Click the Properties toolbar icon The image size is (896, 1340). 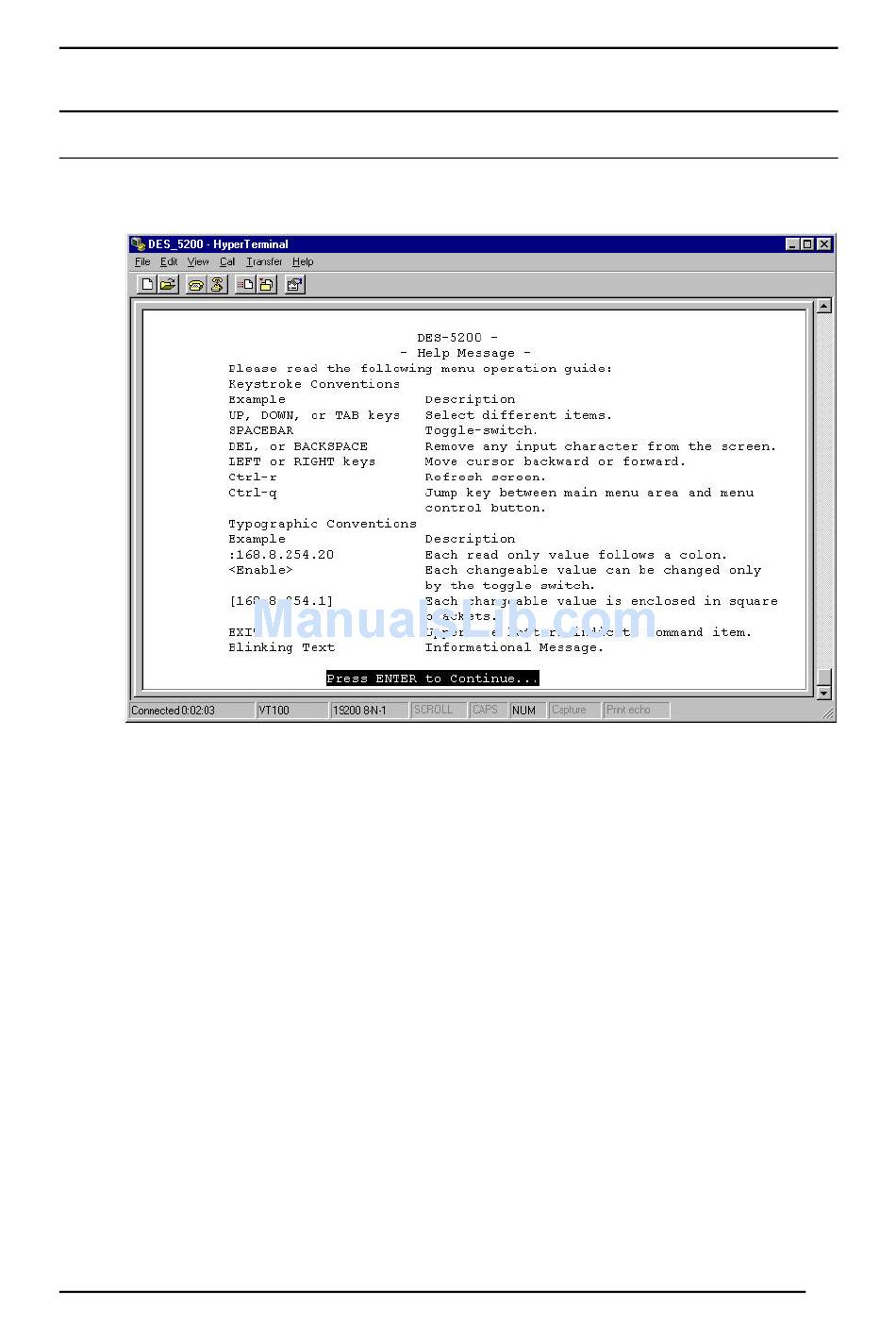[294, 284]
